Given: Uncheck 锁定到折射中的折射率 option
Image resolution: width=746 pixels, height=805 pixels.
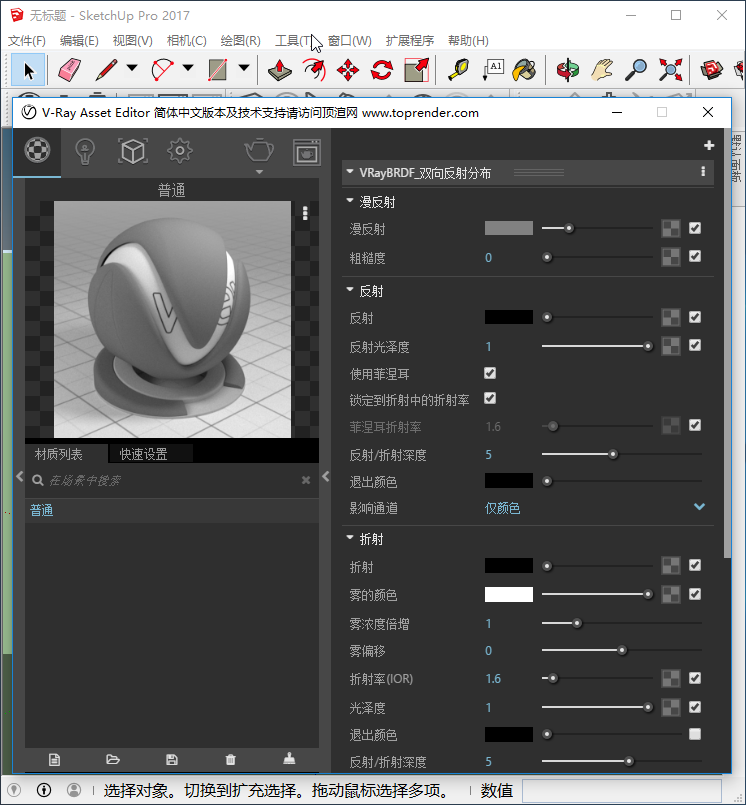Looking at the screenshot, I should (490, 398).
